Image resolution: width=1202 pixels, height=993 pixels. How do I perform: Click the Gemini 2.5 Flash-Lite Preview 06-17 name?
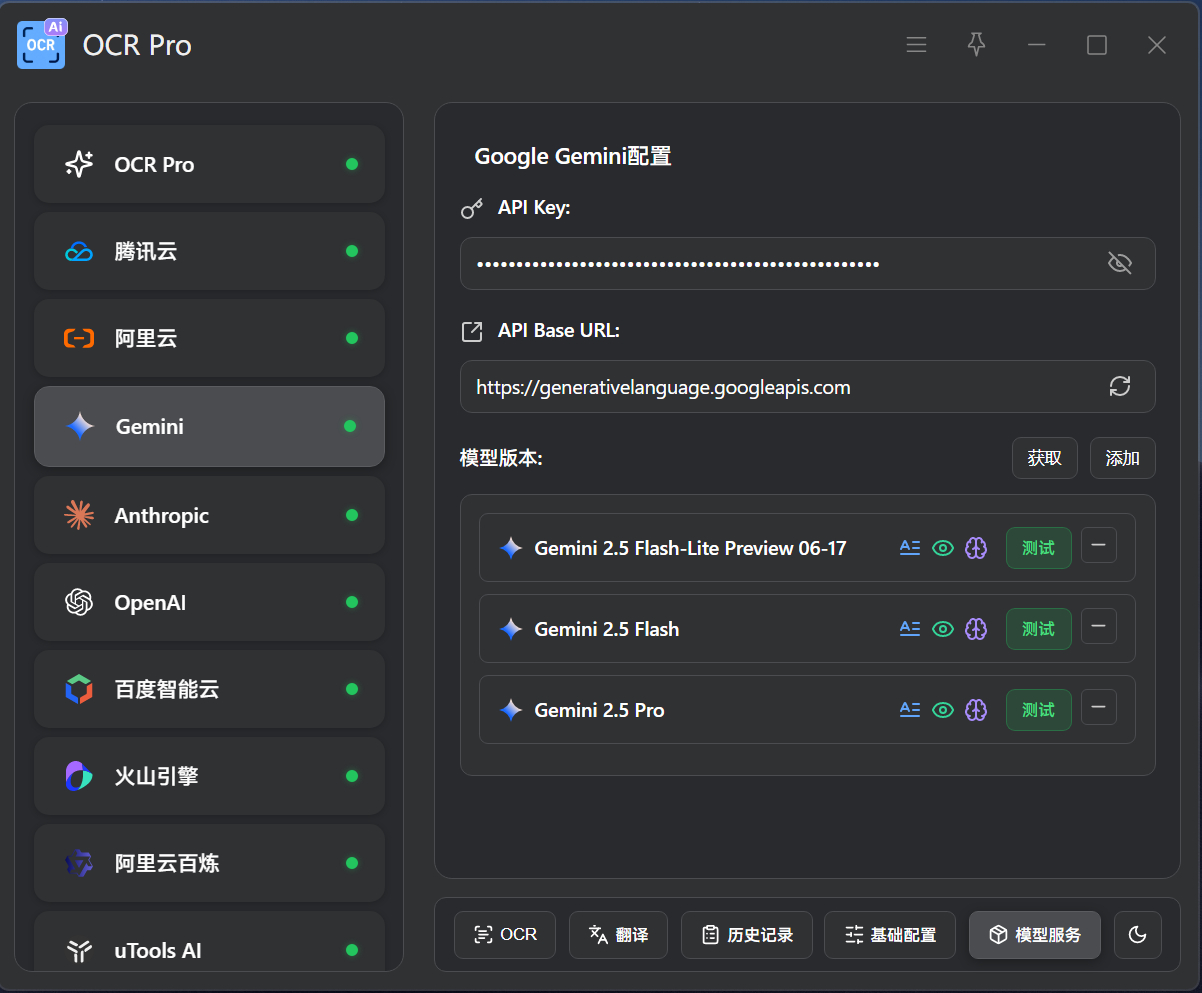[690, 548]
